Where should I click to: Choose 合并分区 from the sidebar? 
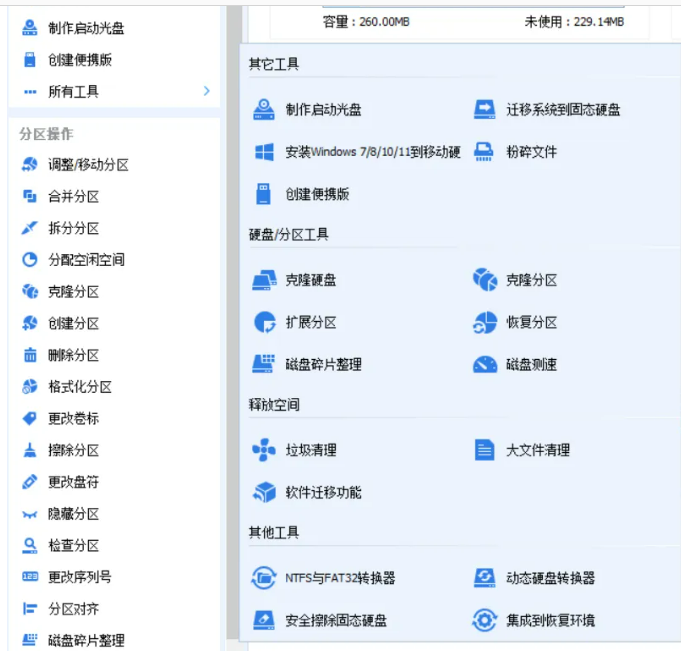coord(74,197)
